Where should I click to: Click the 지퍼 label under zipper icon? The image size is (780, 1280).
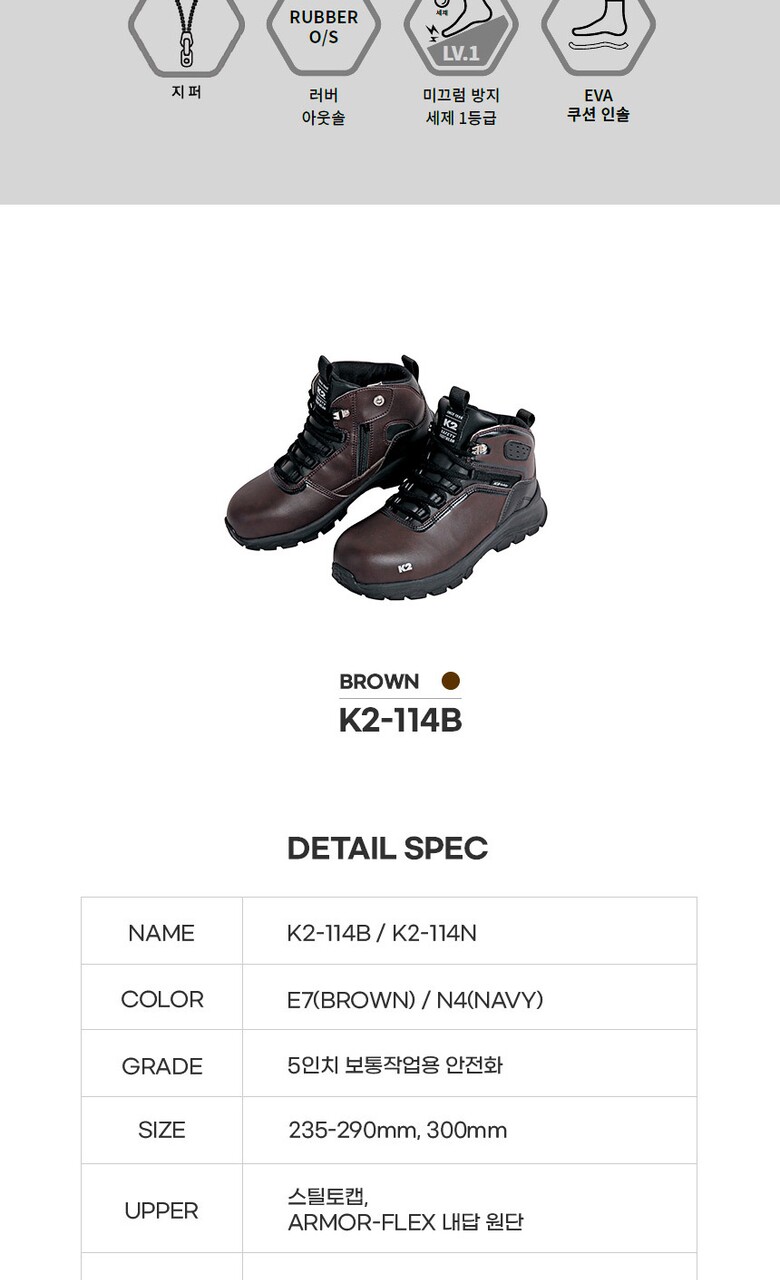(x=186, y=93)
